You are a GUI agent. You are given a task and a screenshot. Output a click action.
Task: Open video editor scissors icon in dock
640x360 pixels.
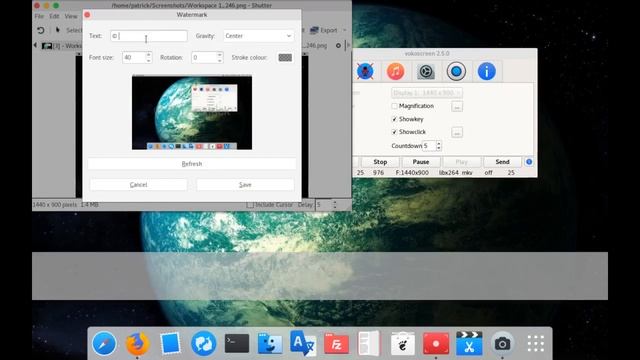tap(469, 344)
